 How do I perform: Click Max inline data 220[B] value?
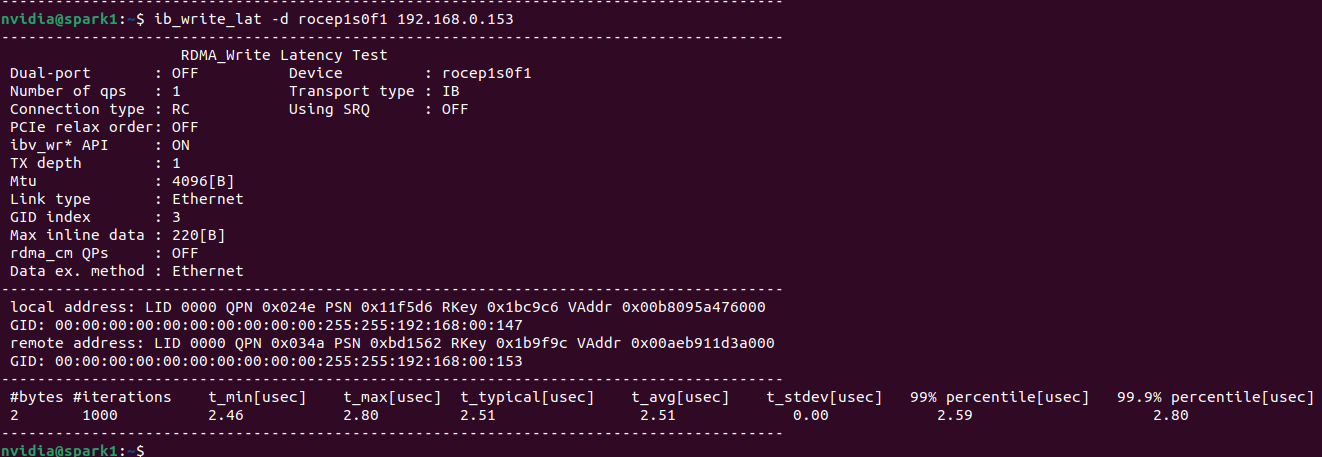coord(199,235)
